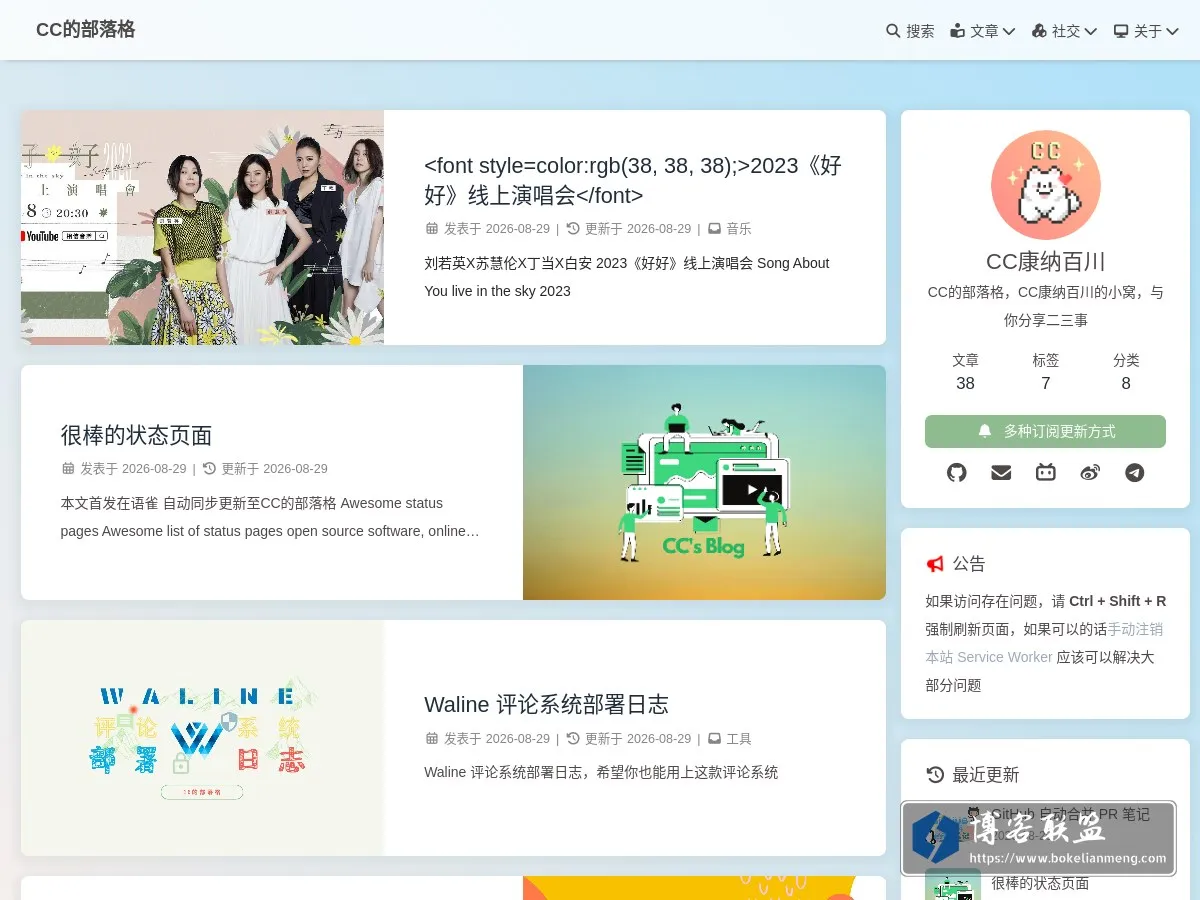Screen dimensions: 1200x900
Task: Go to CC的部落格 home title
Action: click(x=85, y=30)
